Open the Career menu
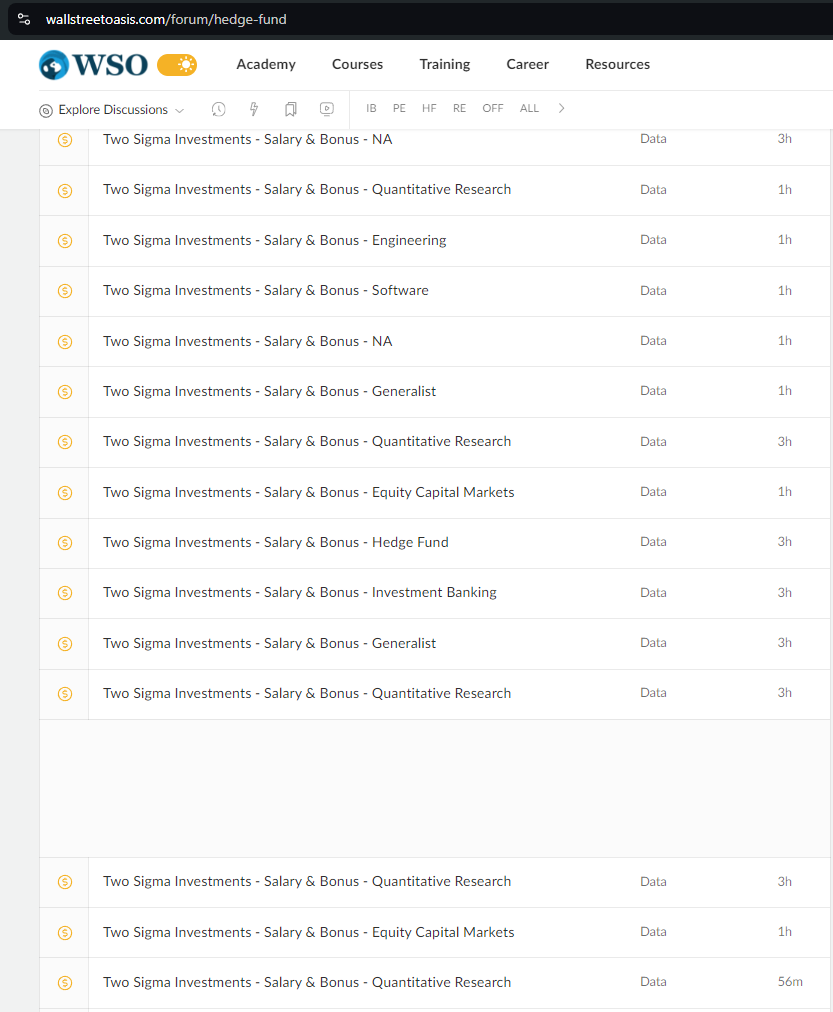833x1012 pixels. (x=527, y=65)
